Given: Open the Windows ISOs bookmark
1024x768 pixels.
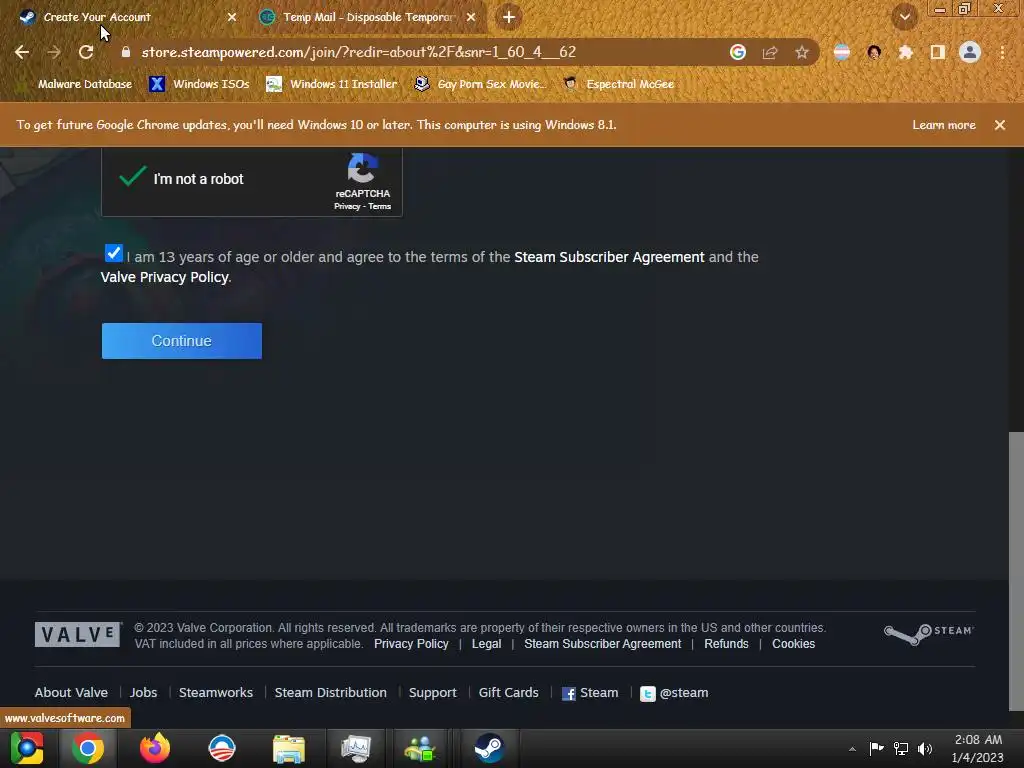Looking at the screenshot, I should pyautogui.click(x=200, y=84).
